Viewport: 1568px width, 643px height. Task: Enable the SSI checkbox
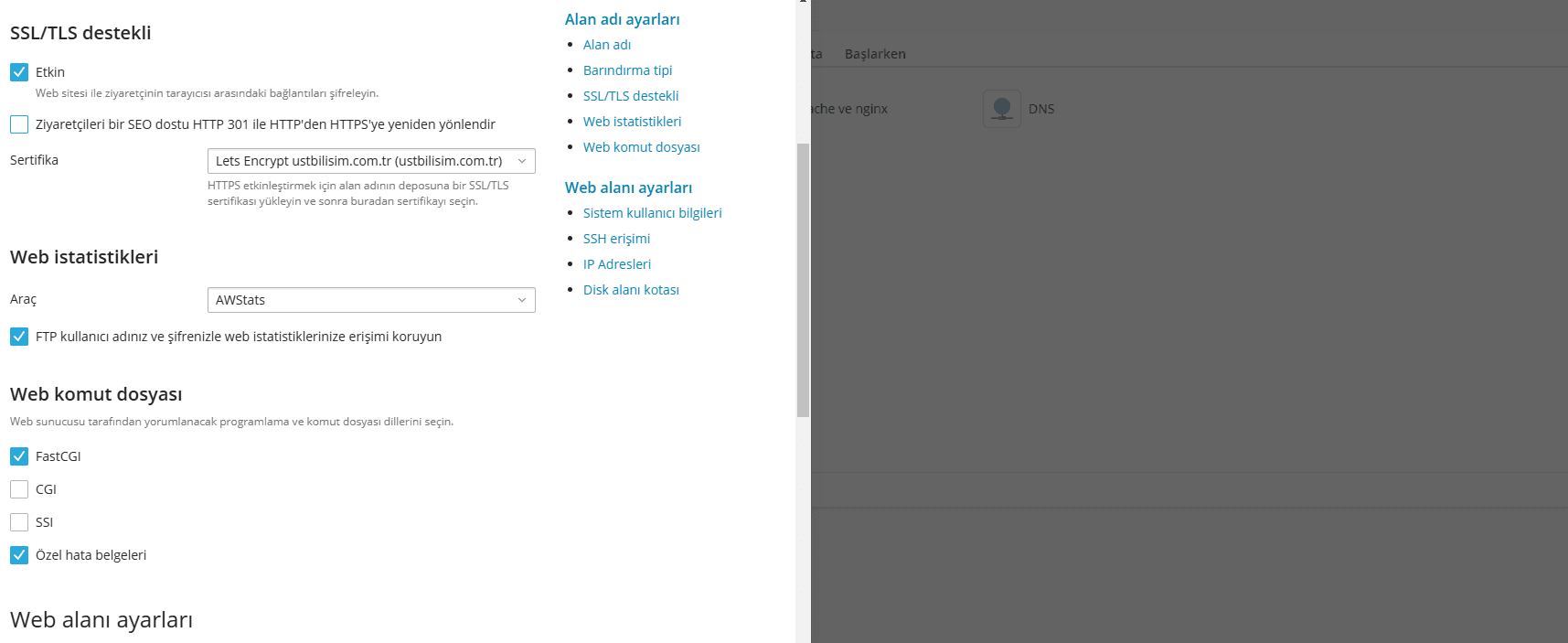click(x=19, y=522)
